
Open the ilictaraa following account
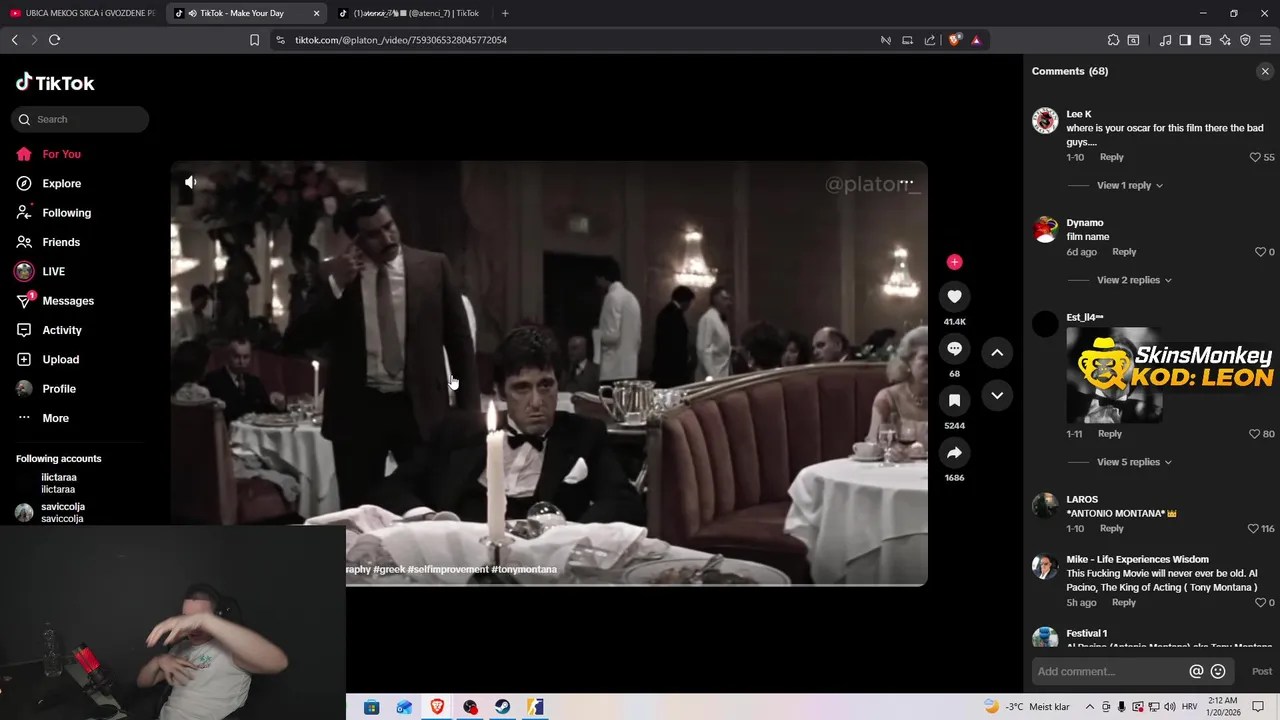tap(58, 483)
